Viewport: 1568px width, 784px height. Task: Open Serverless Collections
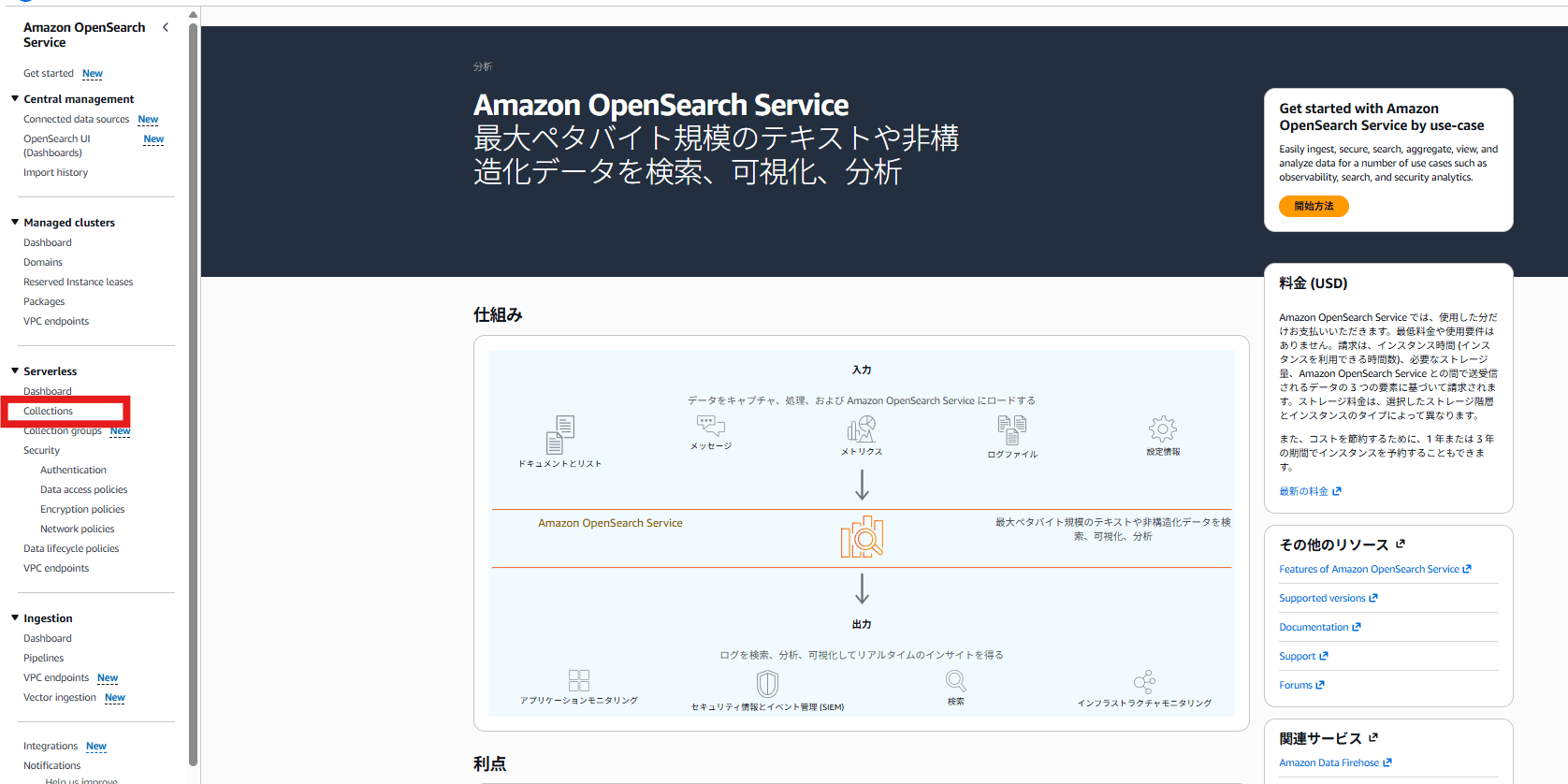(49, 411)
